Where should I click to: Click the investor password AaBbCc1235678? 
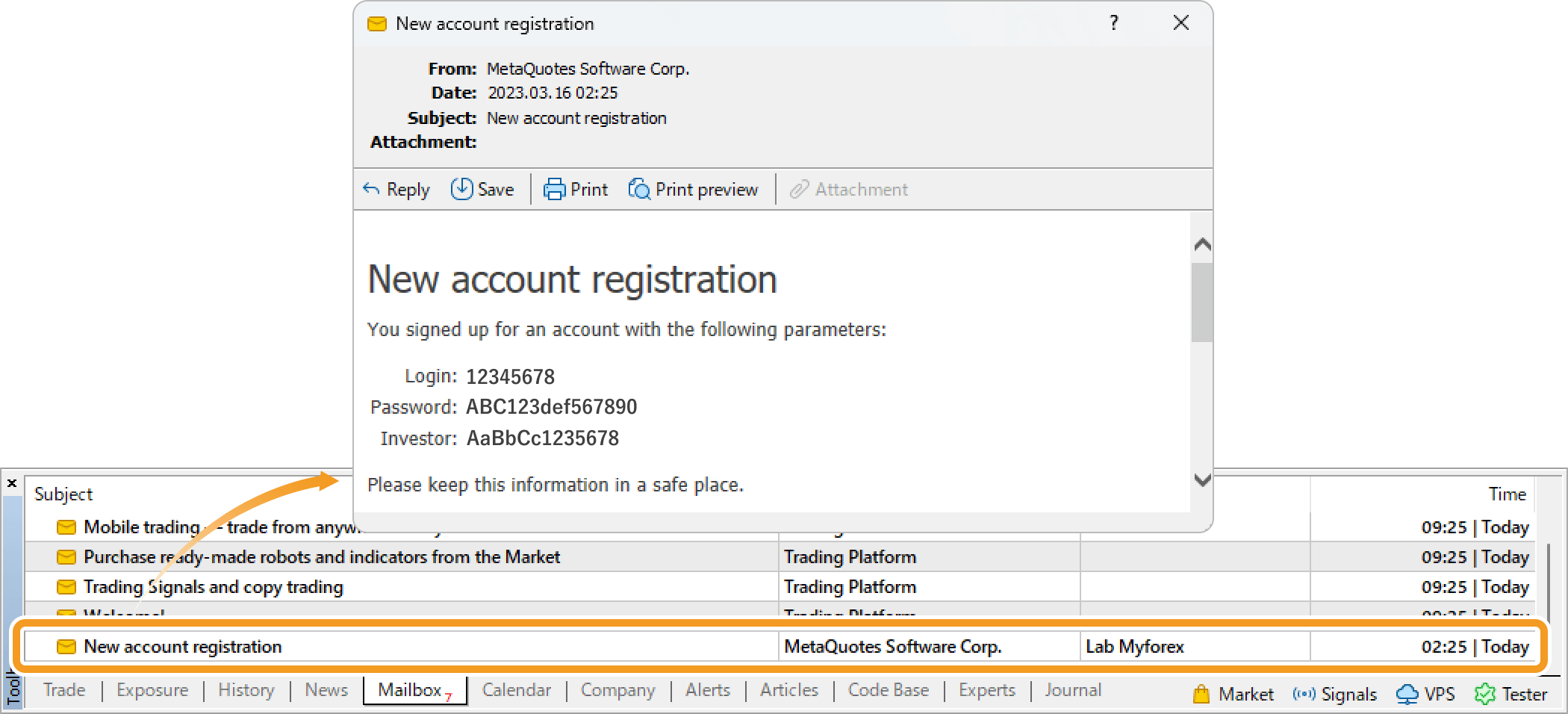(x=543, y=438)
